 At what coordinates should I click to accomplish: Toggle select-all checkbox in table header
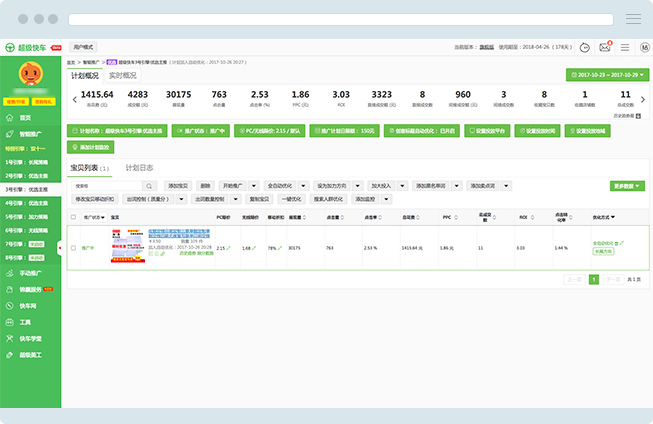(x=73, y=216)
